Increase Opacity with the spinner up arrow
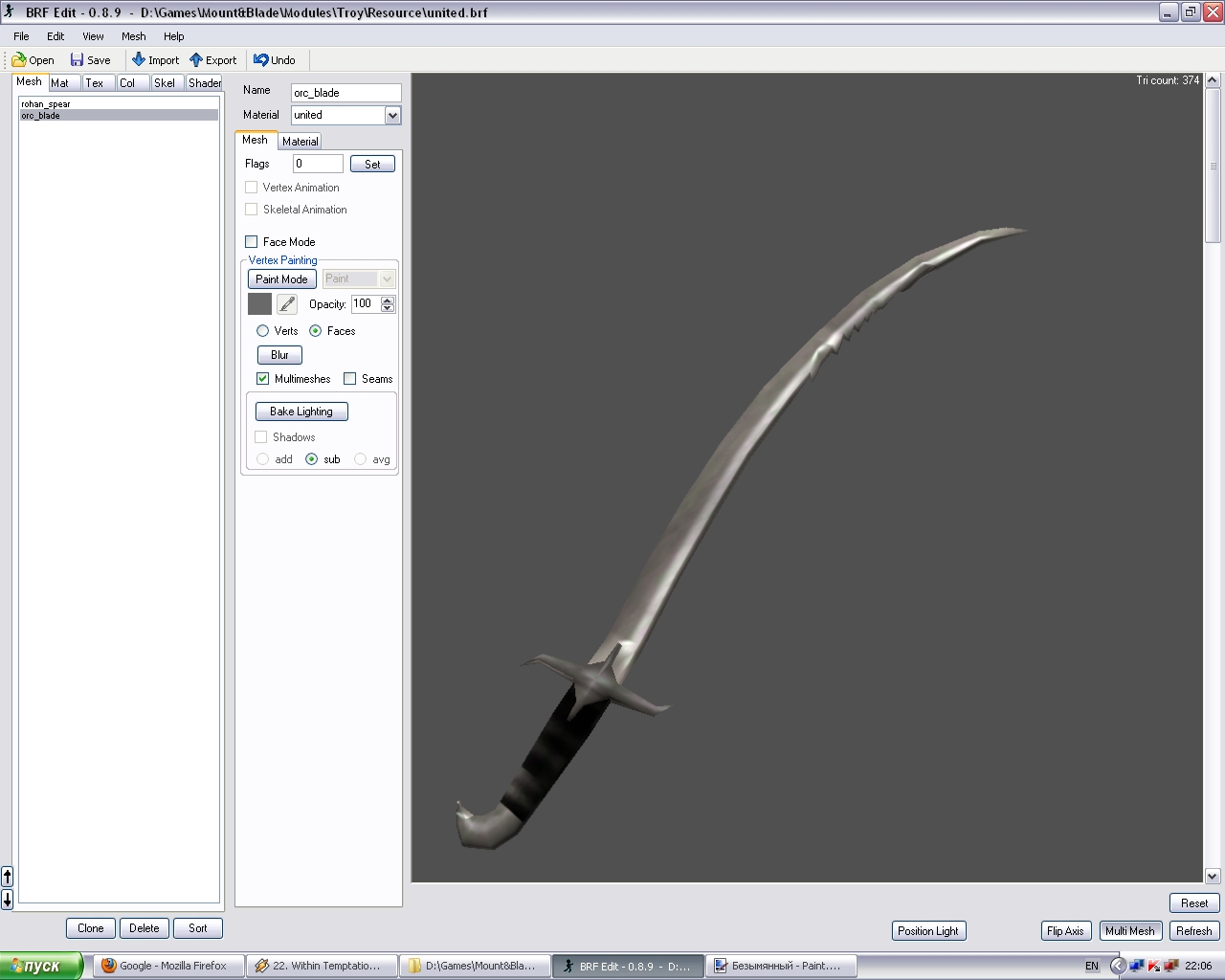 coord(388,300)
